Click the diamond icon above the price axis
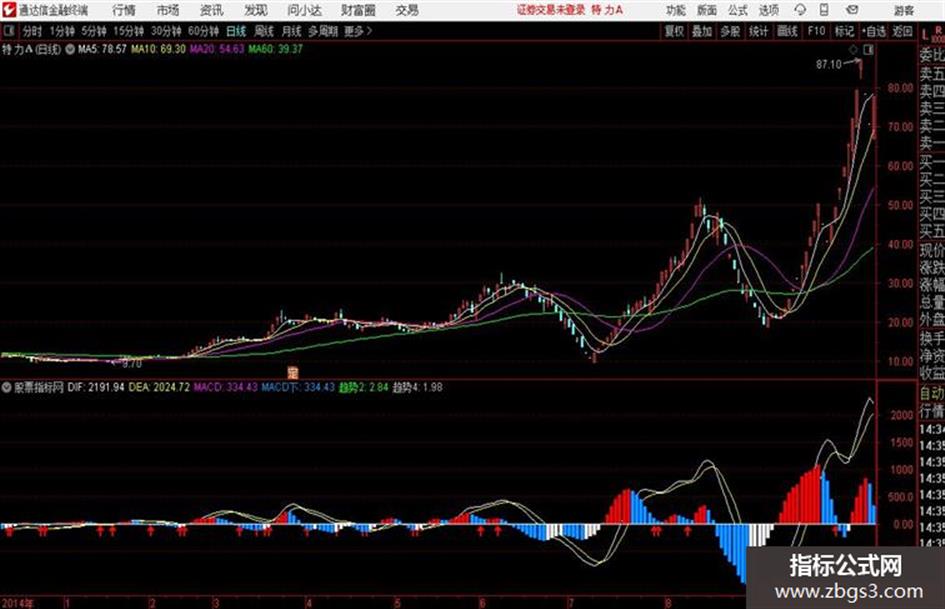The height and width of the screenshot is (609, 945). click(853, 50)
